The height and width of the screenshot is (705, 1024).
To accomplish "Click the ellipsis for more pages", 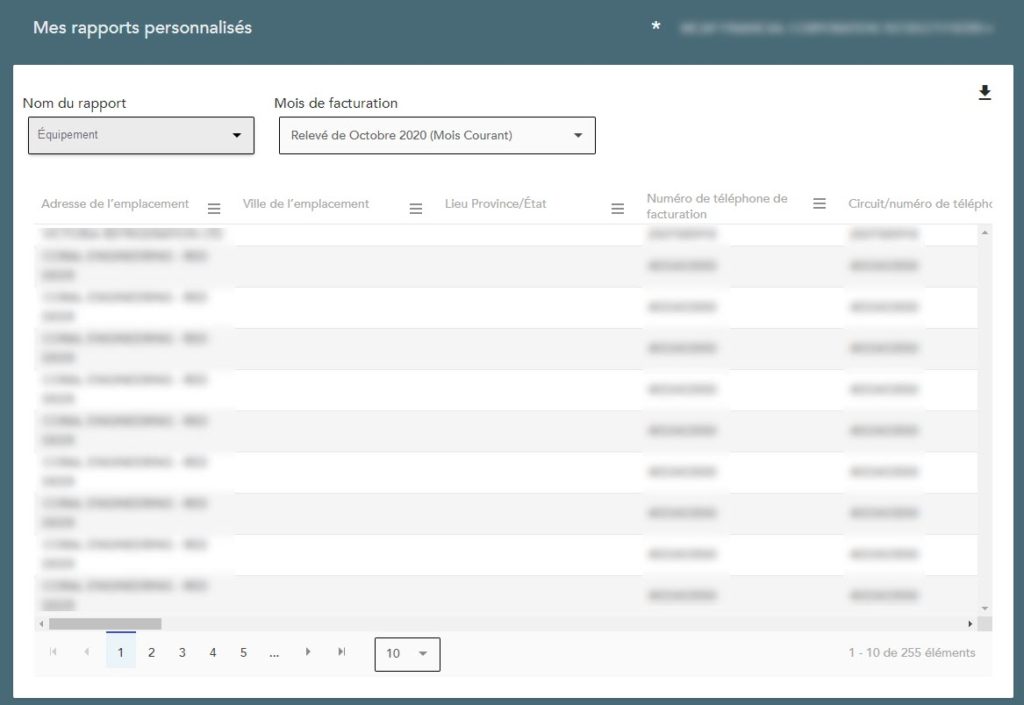I will pyautogui.click(x=274, y=653).
